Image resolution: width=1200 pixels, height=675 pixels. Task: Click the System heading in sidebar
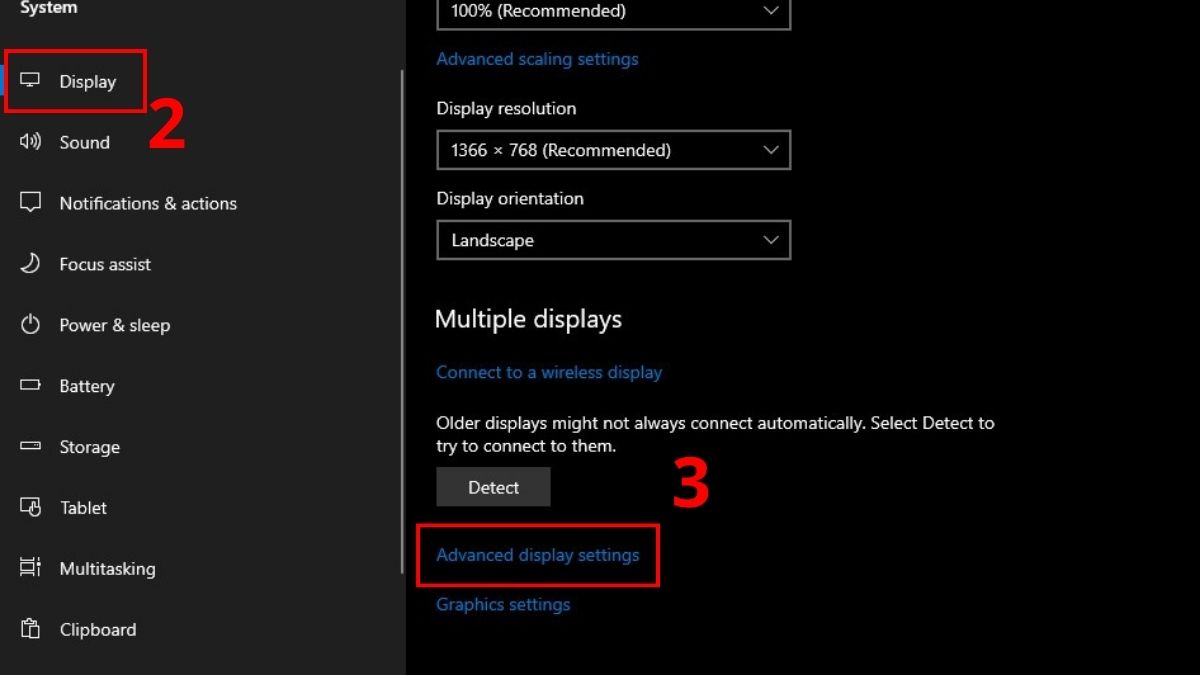click(x=48, y=8)
